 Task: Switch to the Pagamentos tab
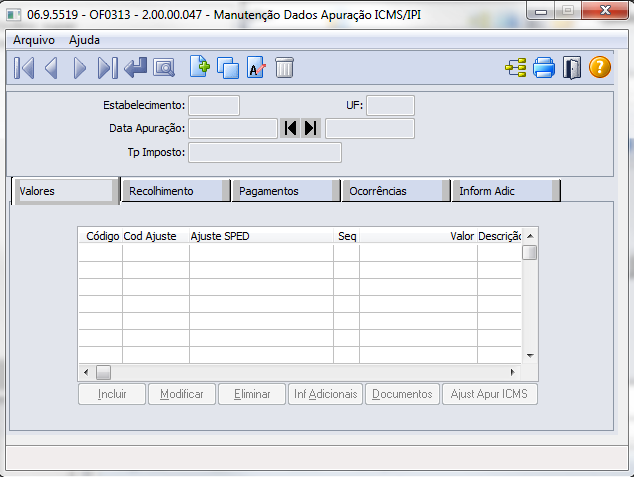pos(286,191)
